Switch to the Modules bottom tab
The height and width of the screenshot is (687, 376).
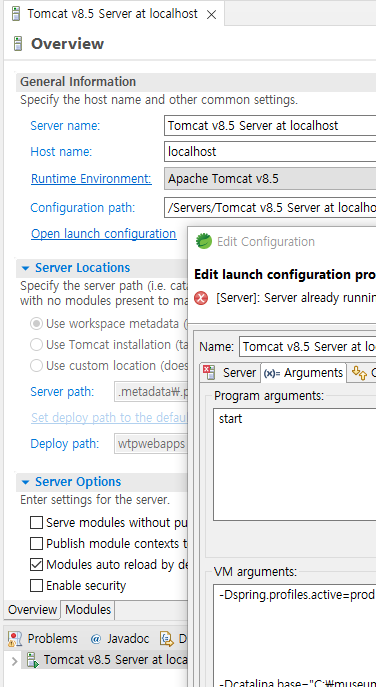click(88, 609)
